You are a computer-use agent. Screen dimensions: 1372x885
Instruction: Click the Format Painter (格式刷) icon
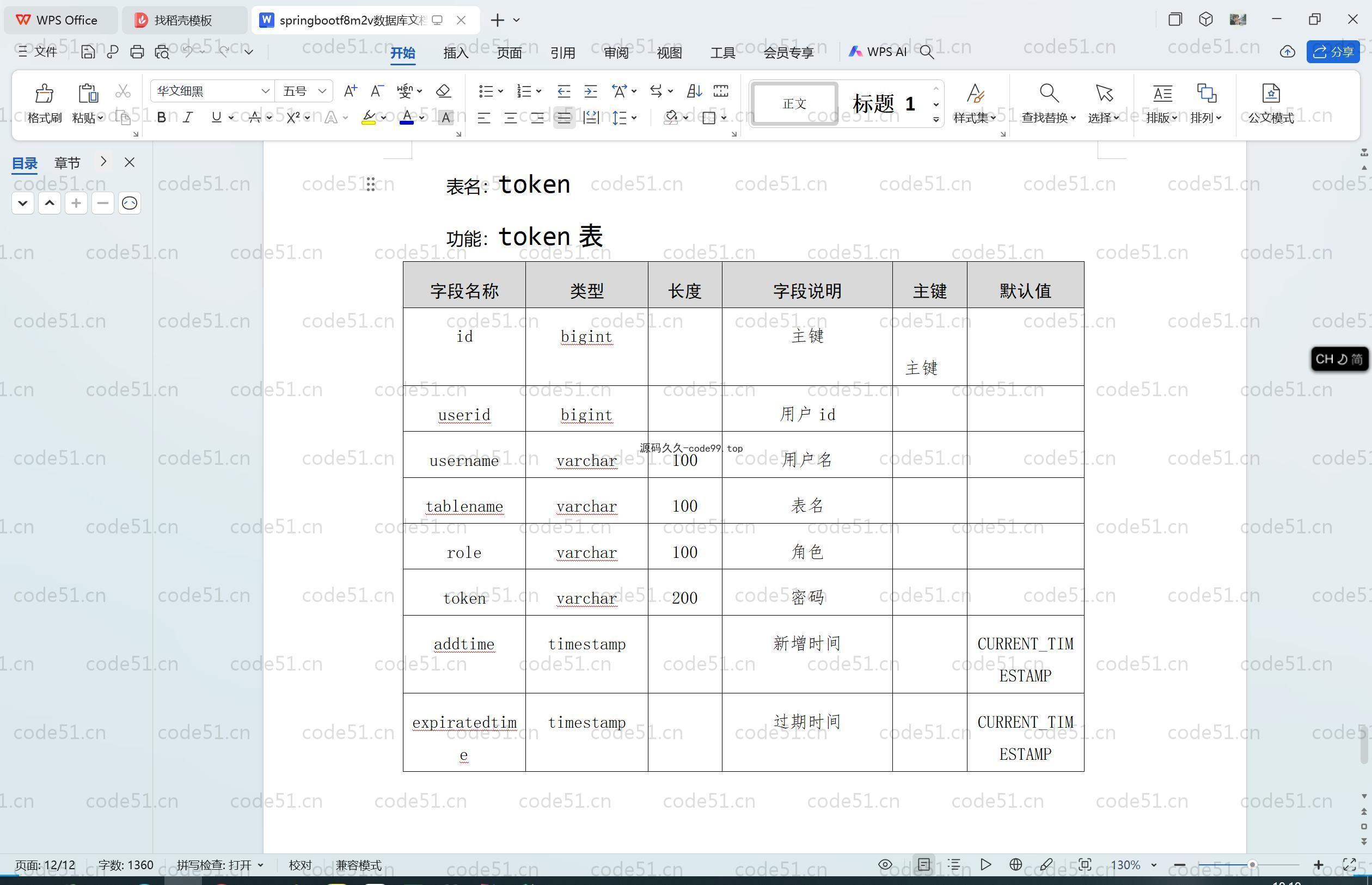pos(44,94)
